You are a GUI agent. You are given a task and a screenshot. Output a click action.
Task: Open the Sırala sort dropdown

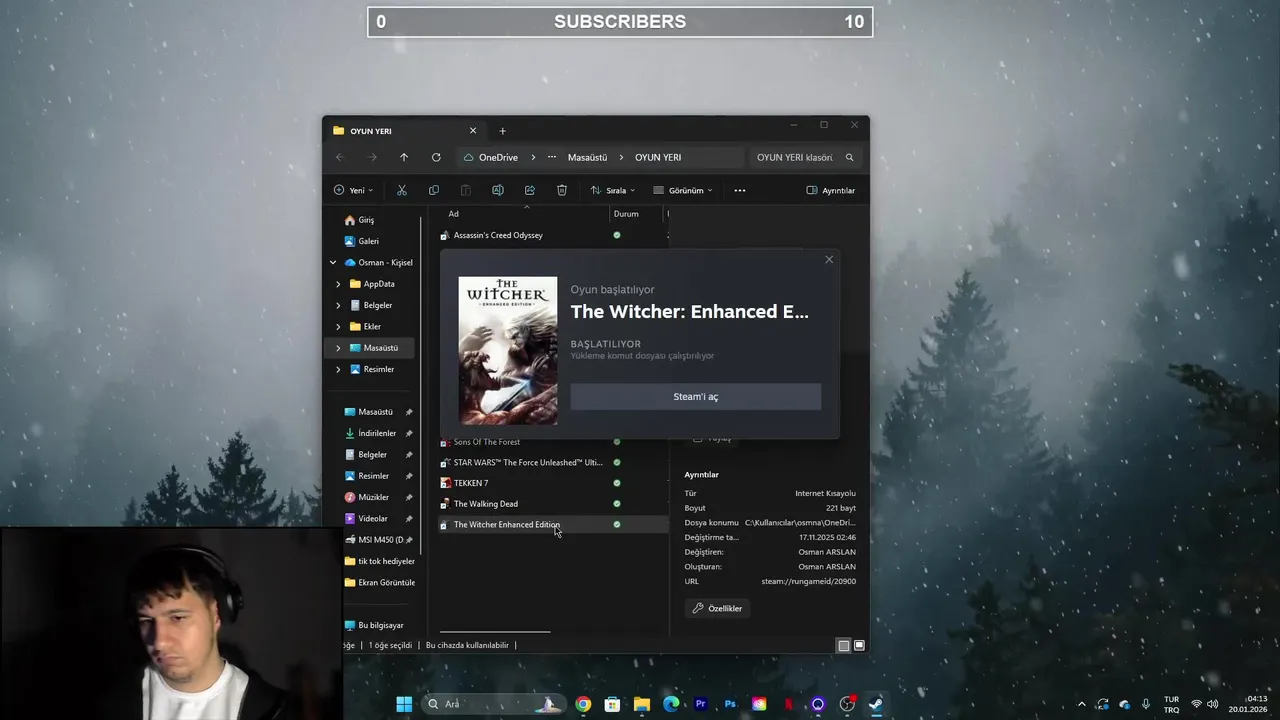pos(612,190)
